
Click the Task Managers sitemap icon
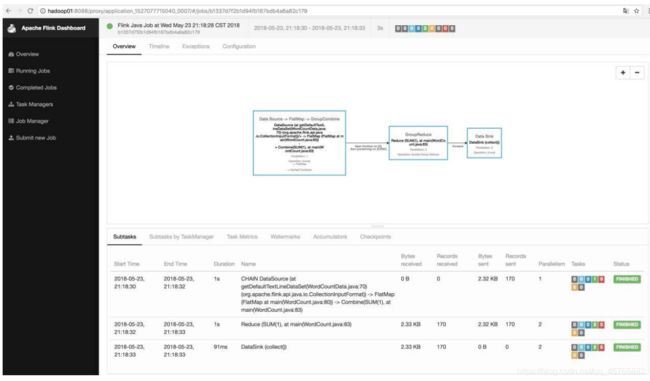[11, 104]
